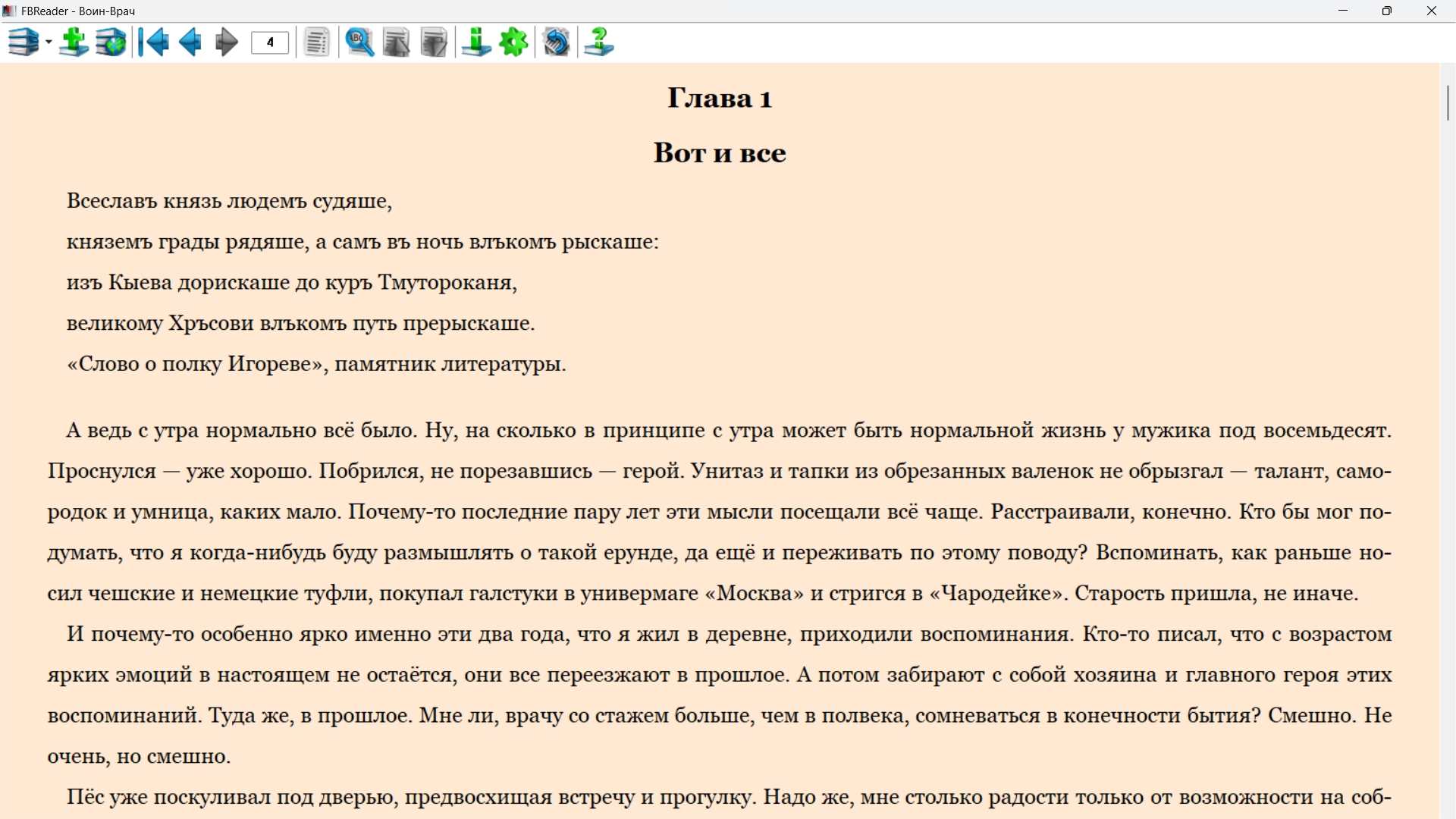Expand the library dropdown arrow
Image resolution: width=1456 pixels, height=819 pixels.
(49, 42)
